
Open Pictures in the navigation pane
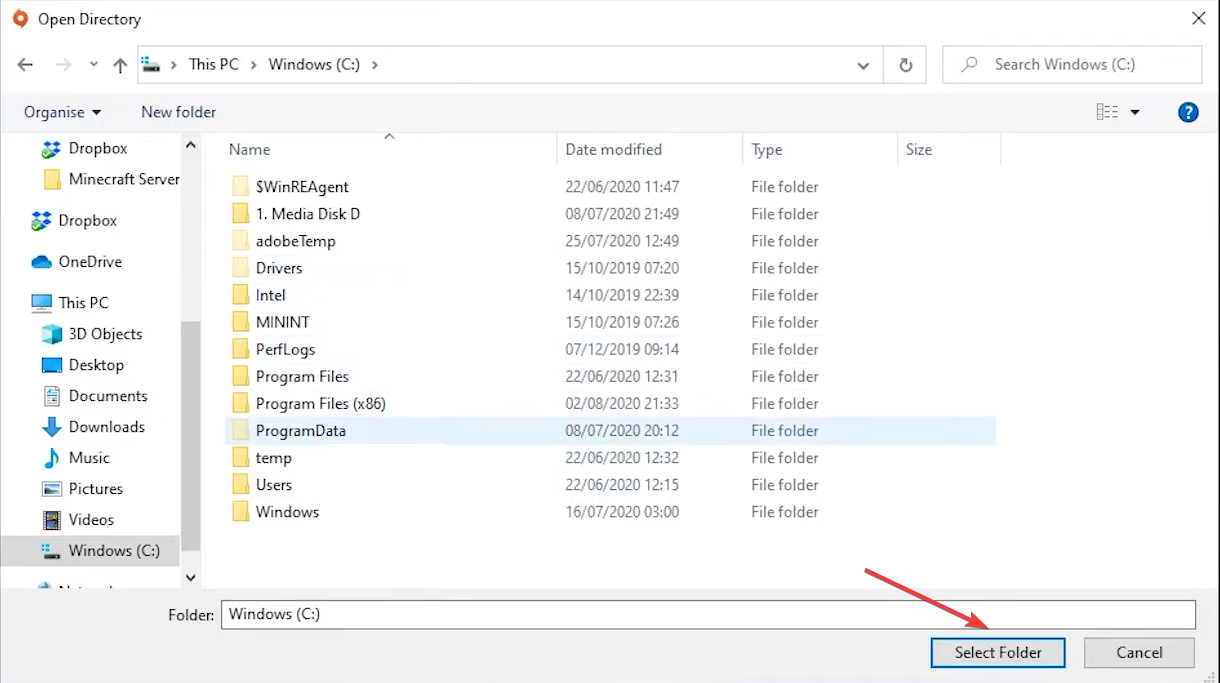[x=96, y=488]
